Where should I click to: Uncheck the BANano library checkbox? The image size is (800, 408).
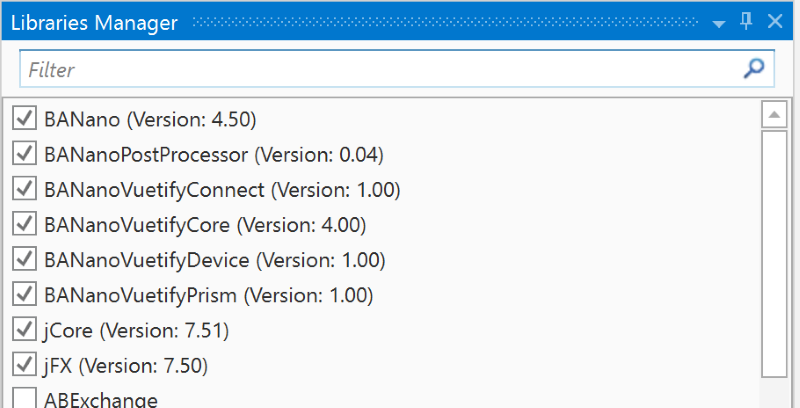(x=24, y=119)
